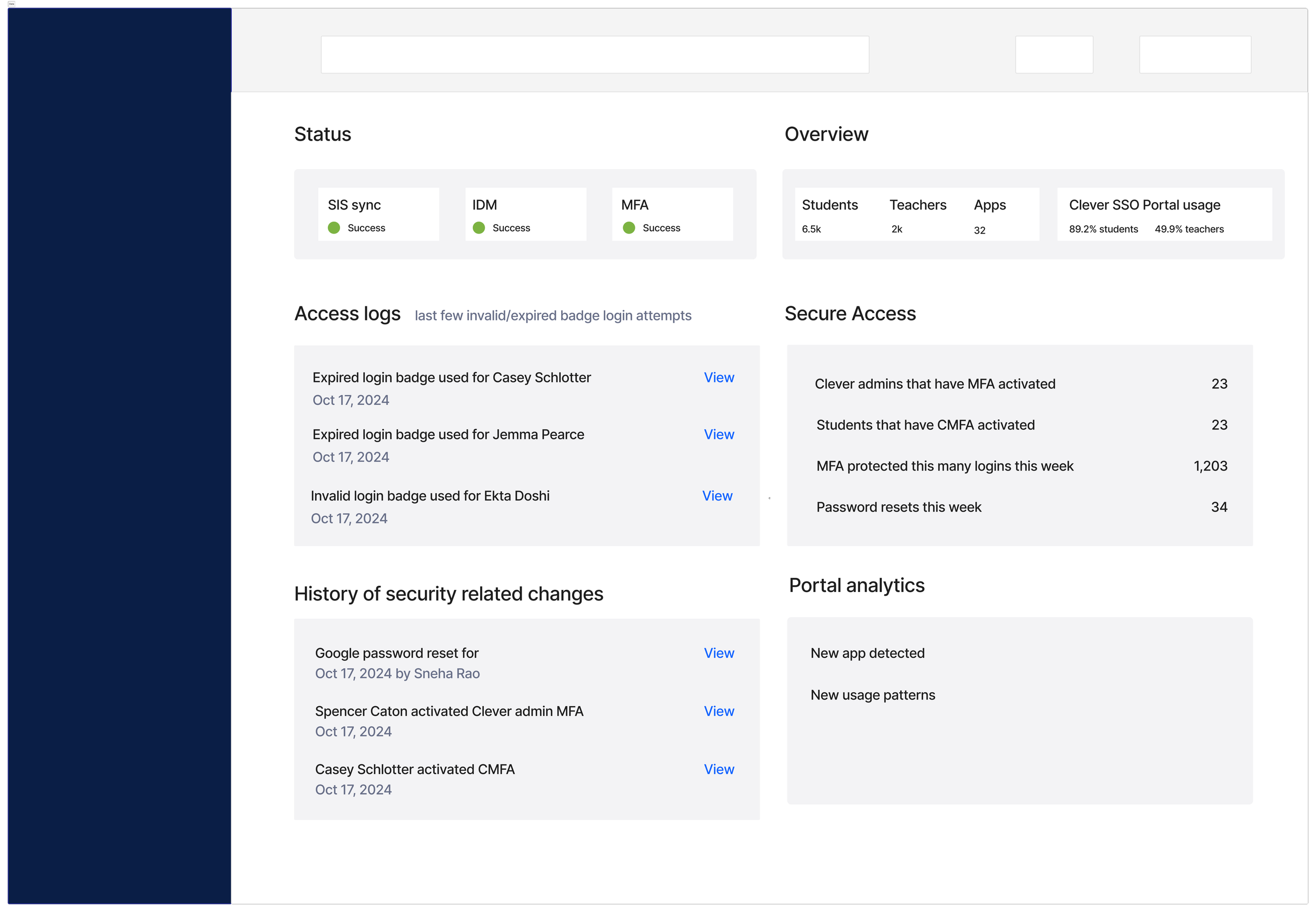The image size is (1316, 912).
Task: View Casey Schlotter CMFA activation entry
Action: (719, 770)
